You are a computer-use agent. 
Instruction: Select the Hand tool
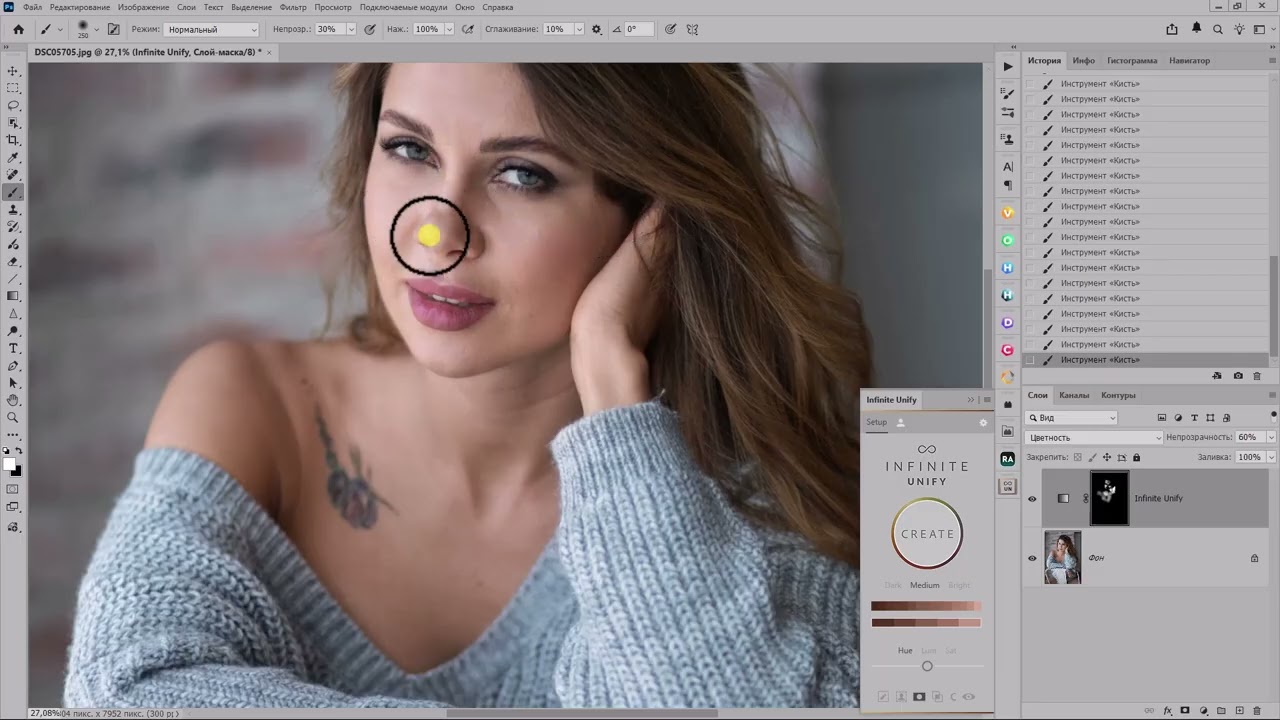click(13, 400)
